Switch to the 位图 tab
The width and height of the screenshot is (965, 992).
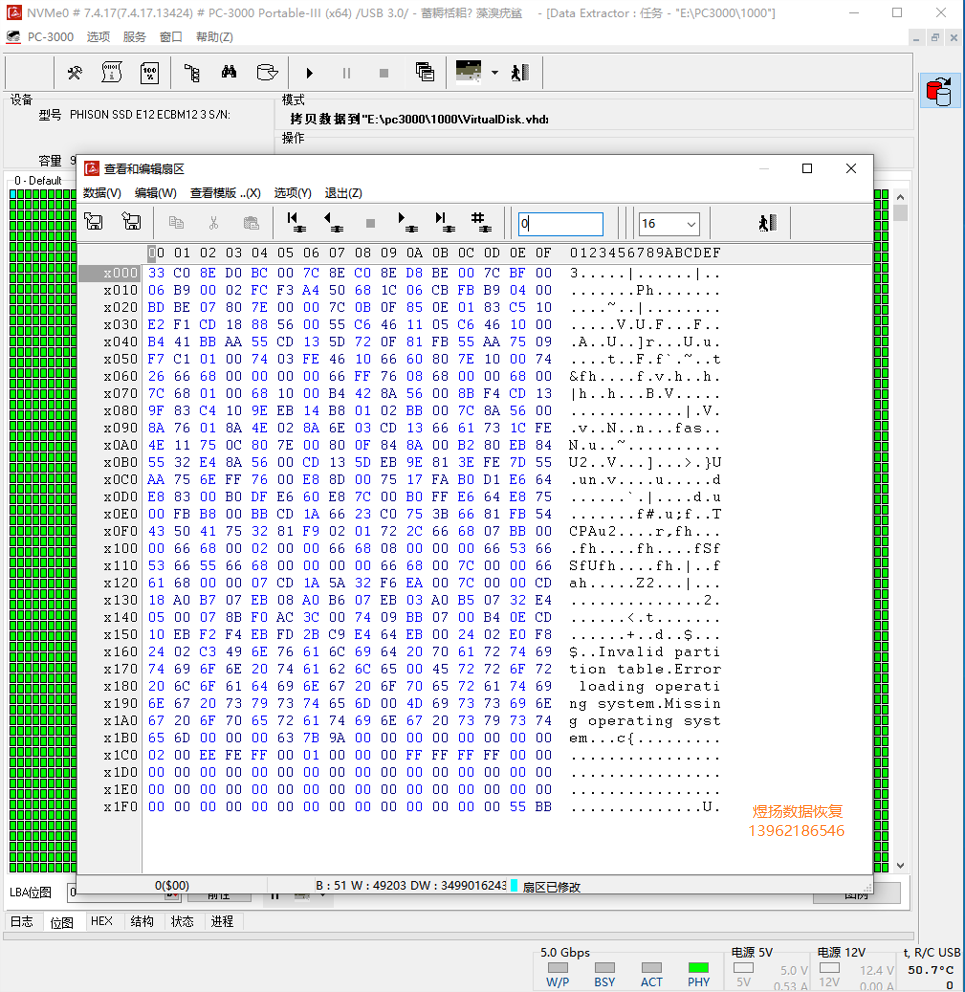pyautogui.click(x=62, y=922)
